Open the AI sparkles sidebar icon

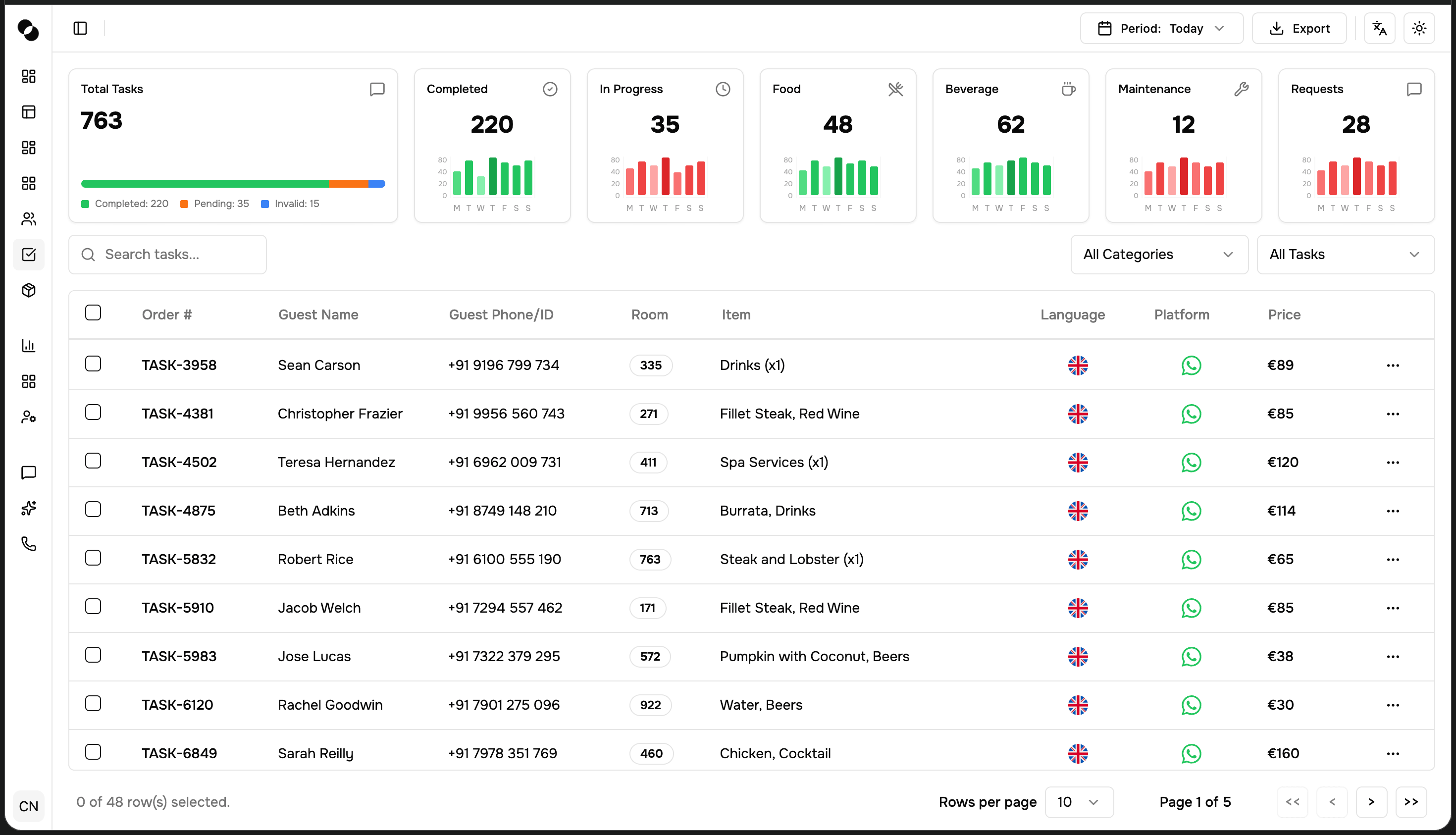click(x=29, y=508)
